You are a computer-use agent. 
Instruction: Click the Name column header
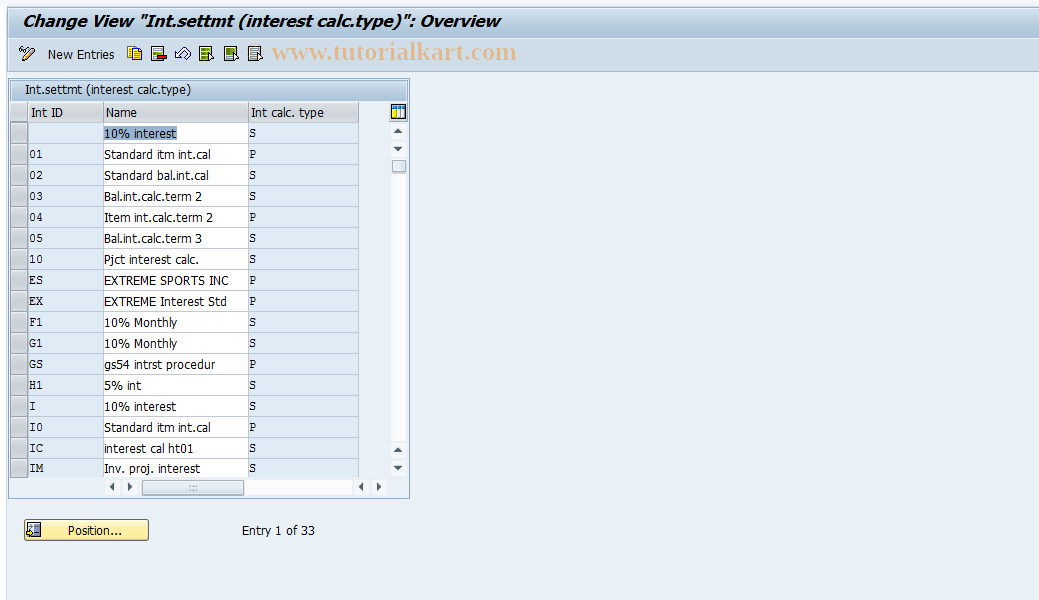tap(176, 112)
